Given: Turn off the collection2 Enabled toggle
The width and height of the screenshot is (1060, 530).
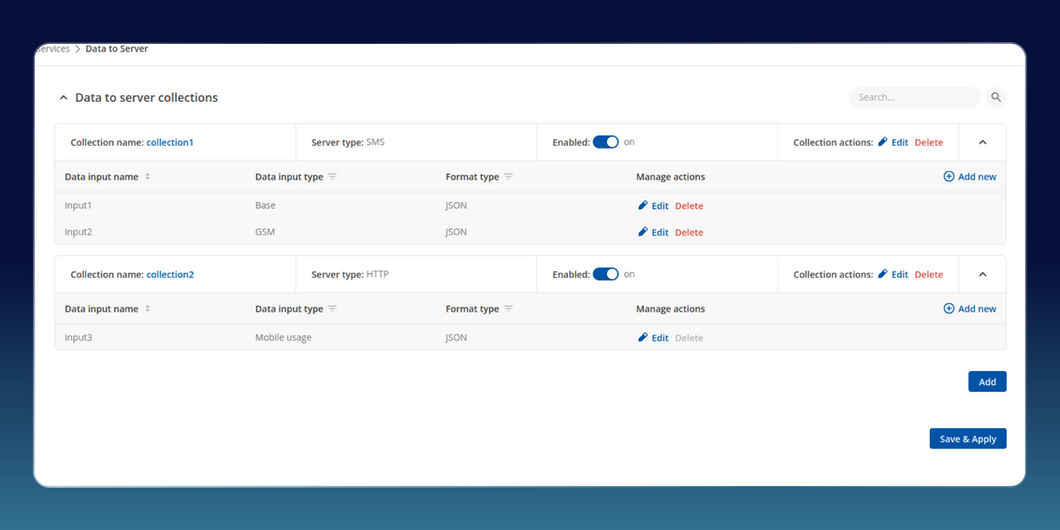Looking at the screenshot, I should (605, 274).
